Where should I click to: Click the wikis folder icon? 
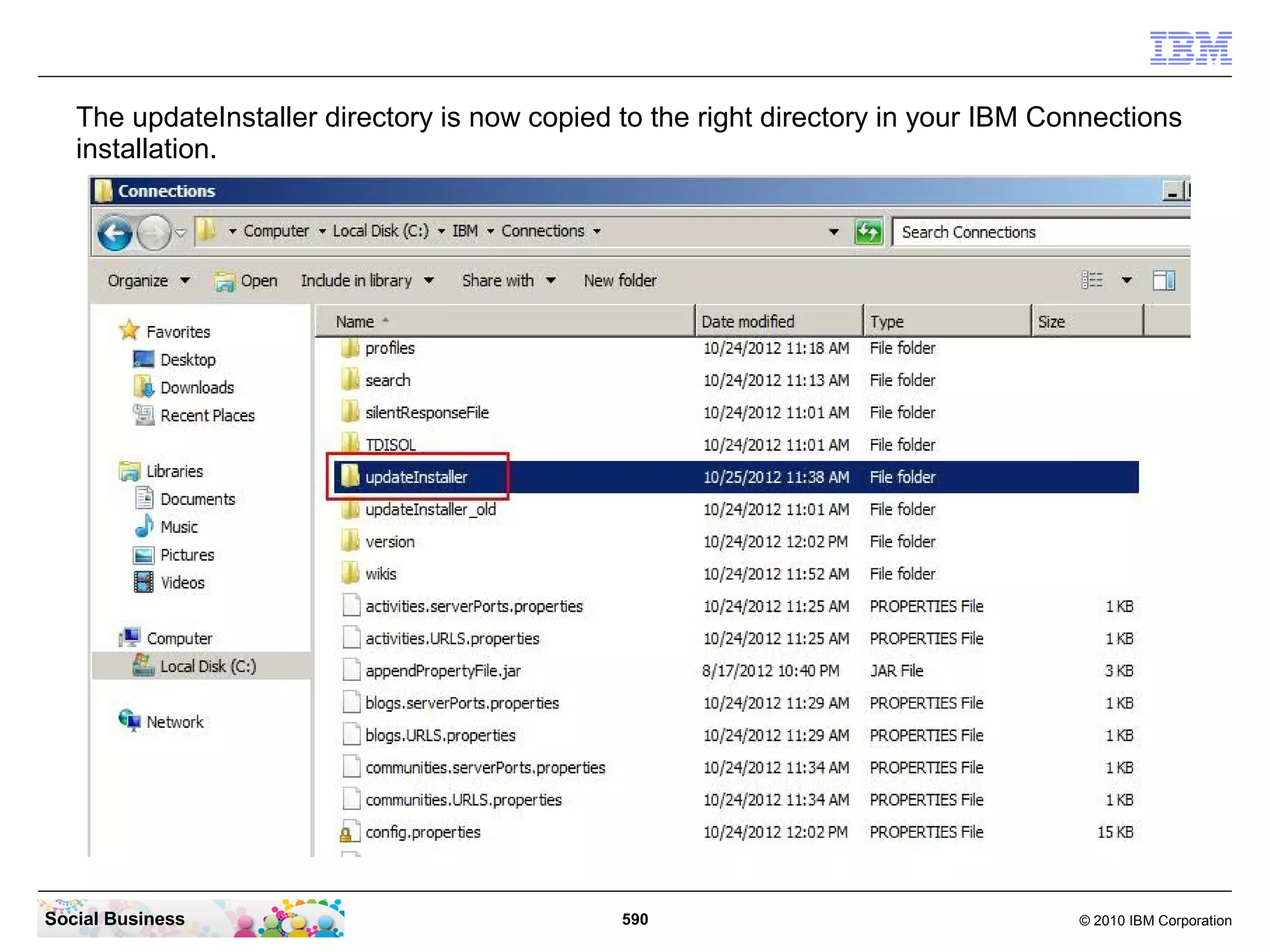(x=350, y=573)
